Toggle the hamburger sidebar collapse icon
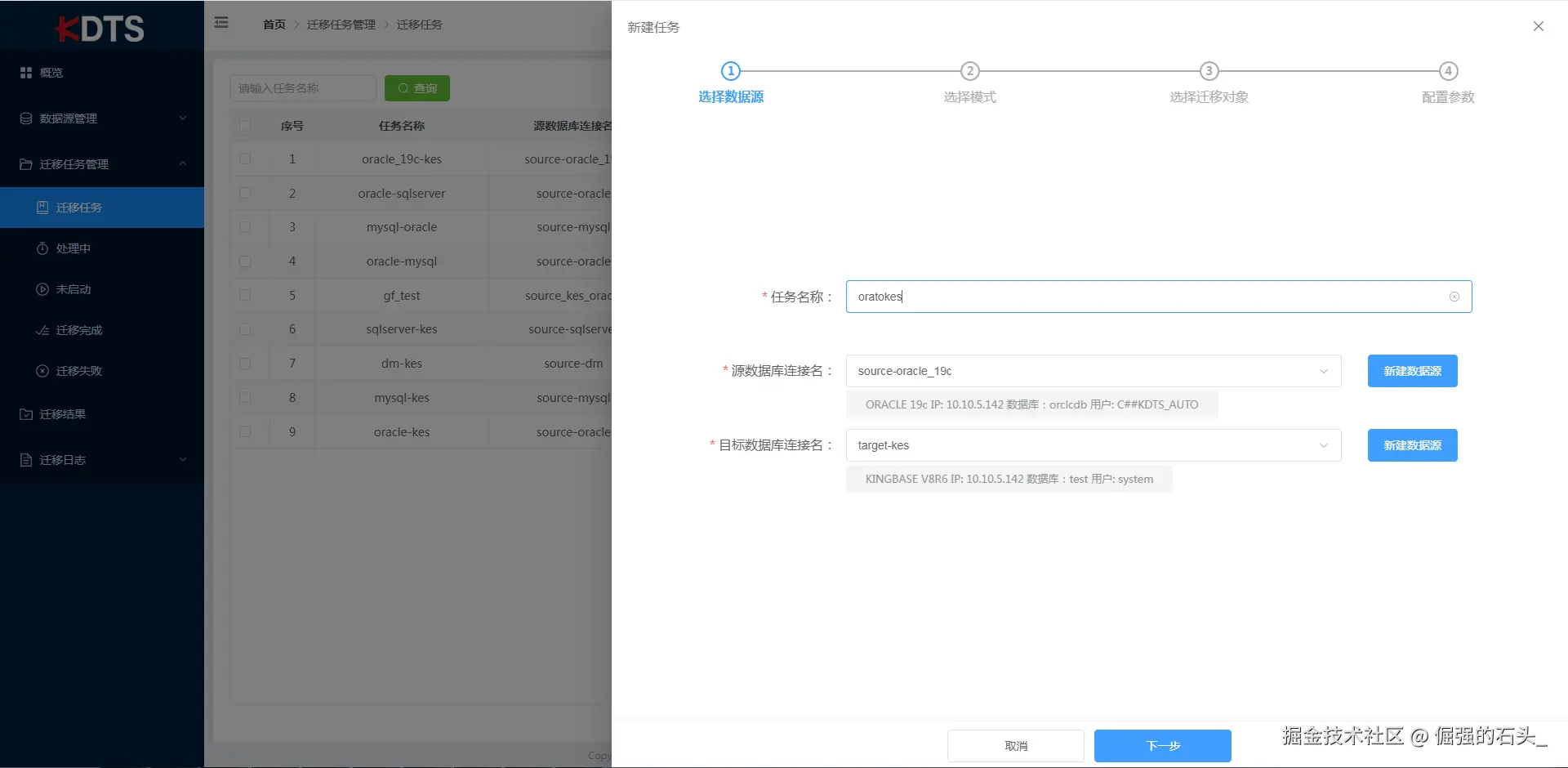The width and height of the screenshot is (1568, 768). (x=221, y=23)
